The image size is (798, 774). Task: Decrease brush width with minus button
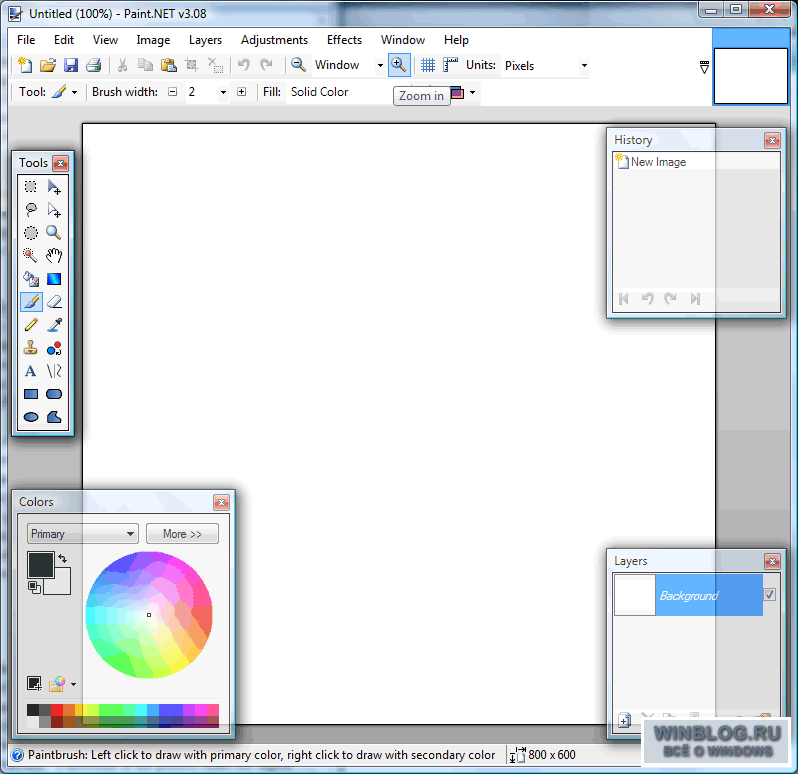point(173,92)
